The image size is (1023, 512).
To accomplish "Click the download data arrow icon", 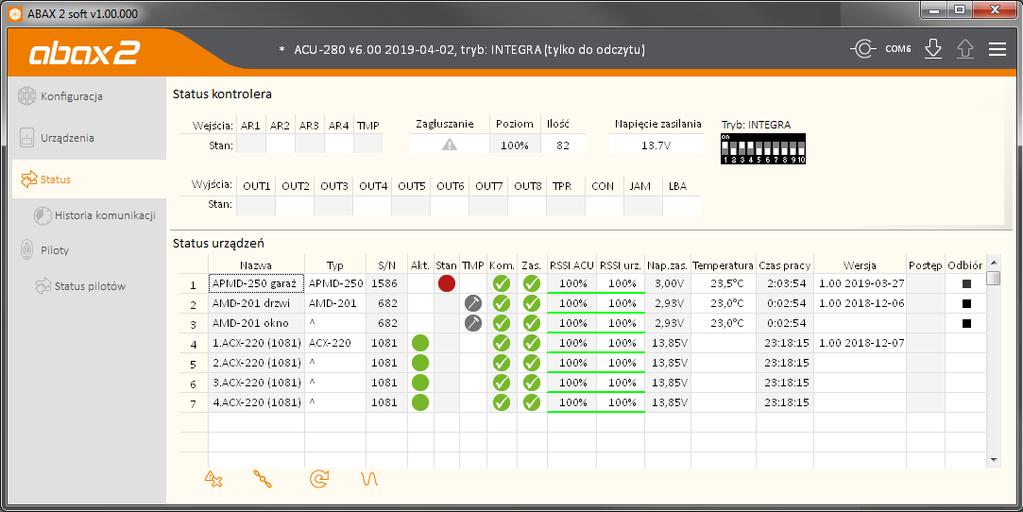I will point(934,49).
